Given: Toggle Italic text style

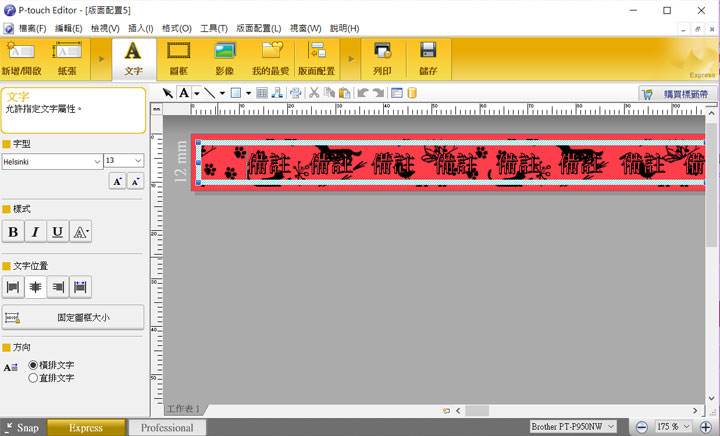Looking at the screenshot, I should coord(35,232).
